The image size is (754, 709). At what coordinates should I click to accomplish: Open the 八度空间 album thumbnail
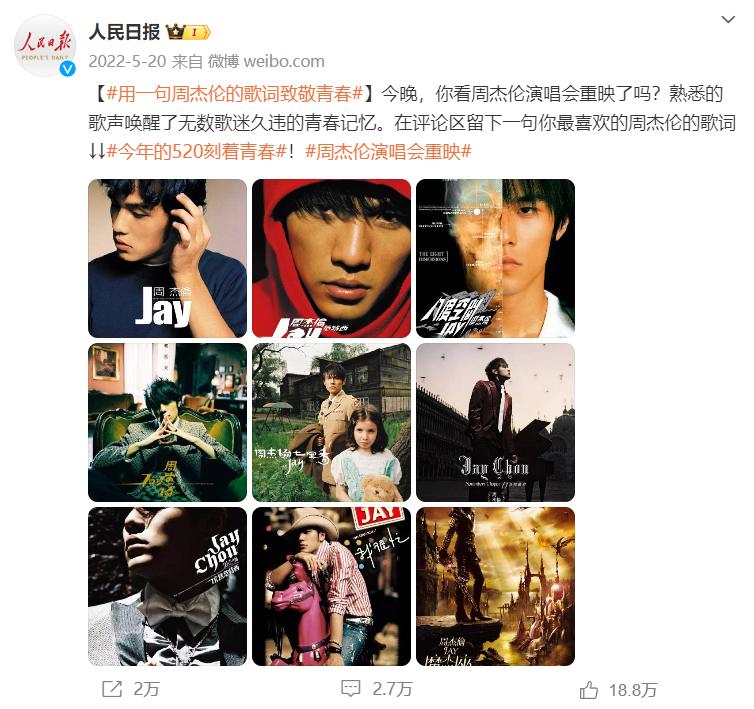click(x=495, y=258)
